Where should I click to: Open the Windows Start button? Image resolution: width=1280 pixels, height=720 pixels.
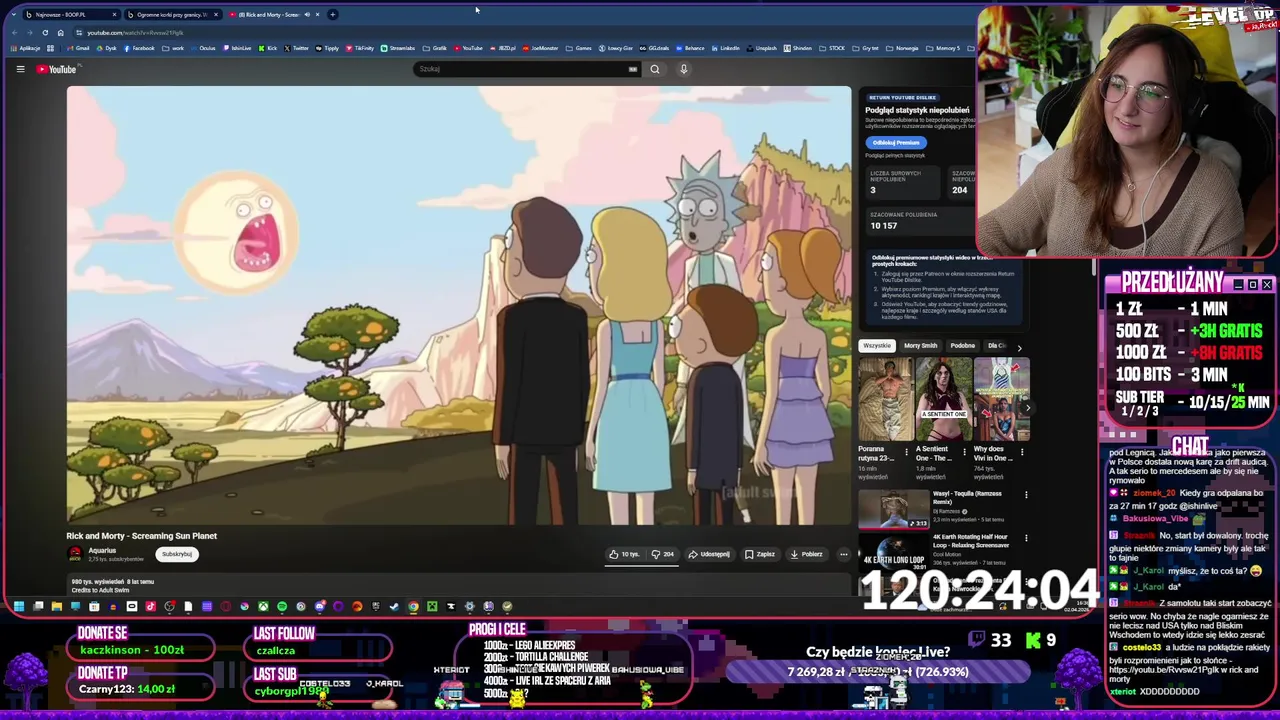pos(18,606)
